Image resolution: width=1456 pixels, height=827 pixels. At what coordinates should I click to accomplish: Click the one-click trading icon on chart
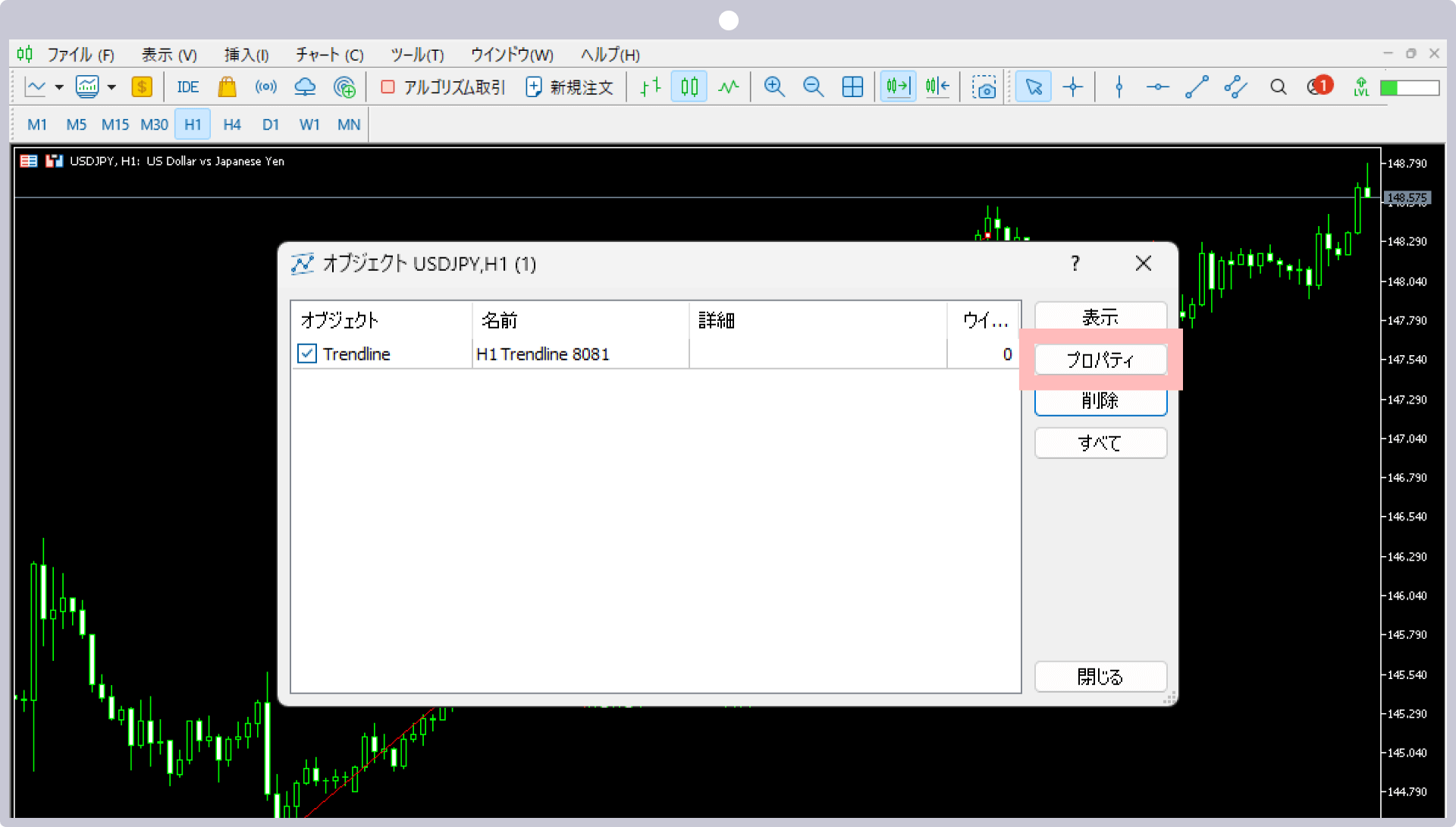tap(54, 161)
